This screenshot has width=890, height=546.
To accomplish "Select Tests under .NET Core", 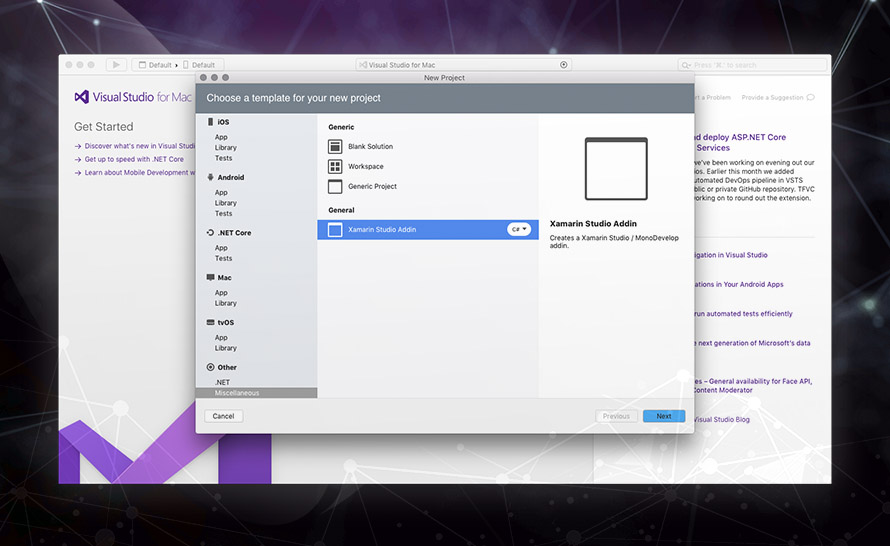I will [x=223, y=258].
